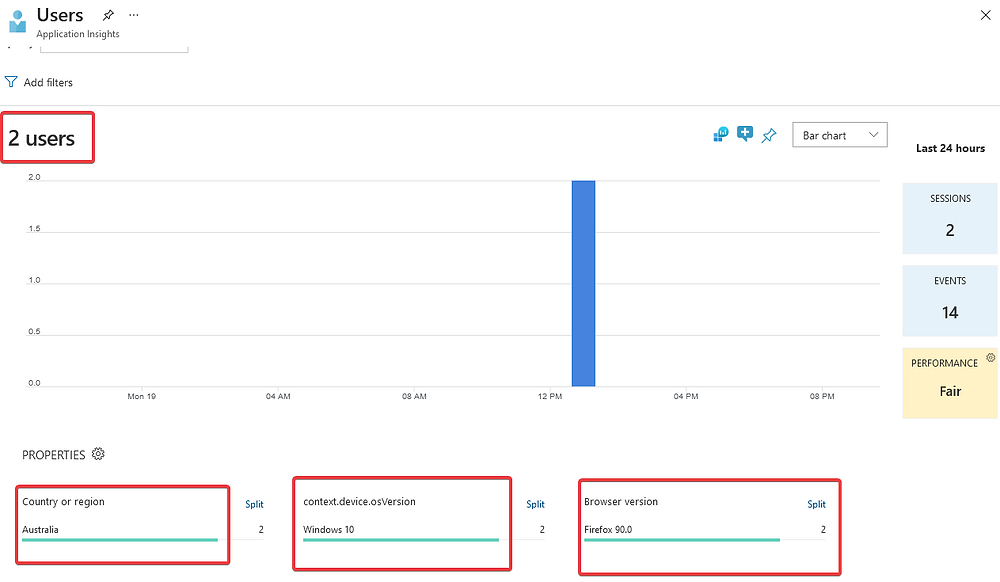Open Properties settings gear icon
The height and width of the screenshot is (582, 1000).
tap(98, 454)
